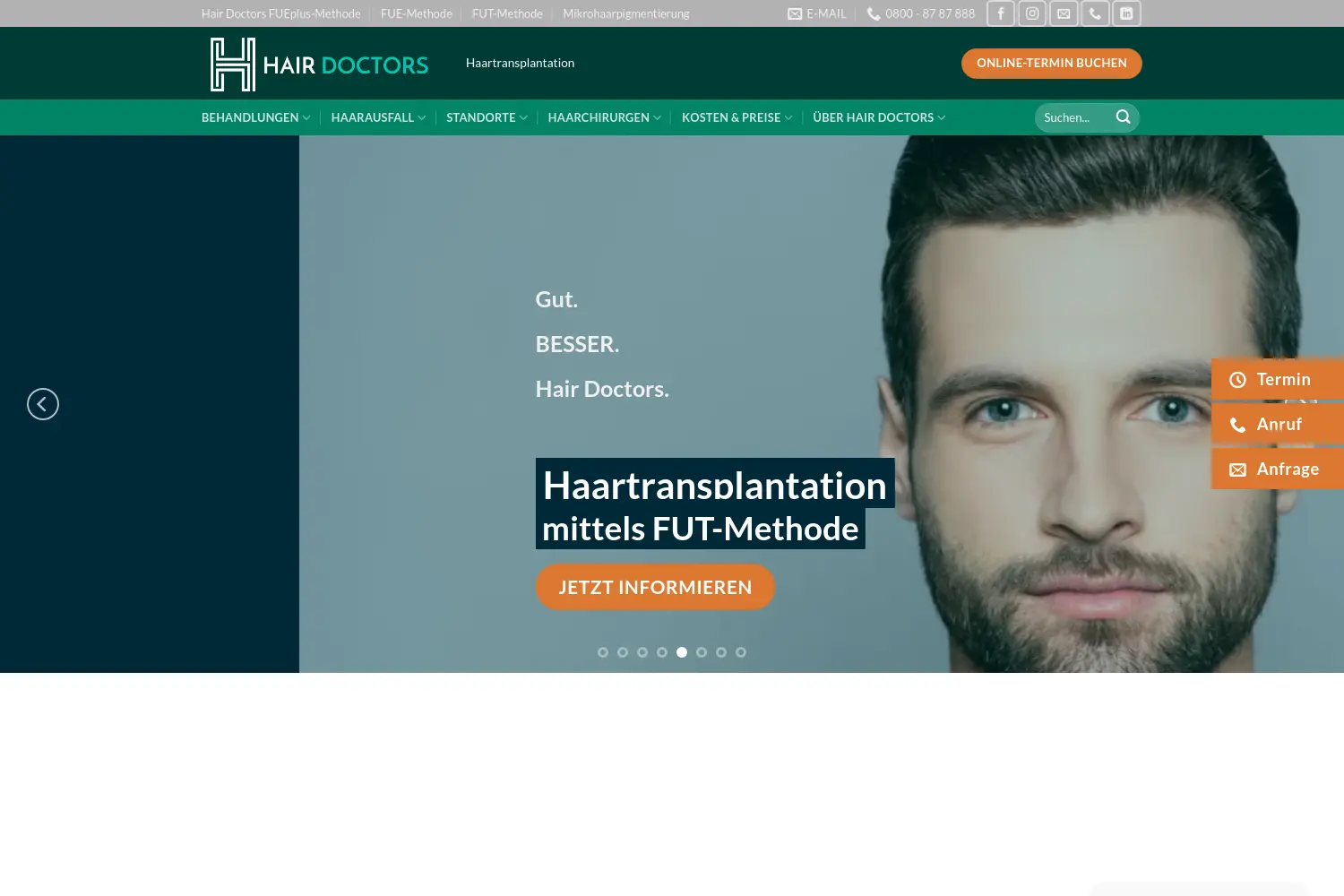Expand the Behandlungen dropdown menu

[x=255, y=117]
